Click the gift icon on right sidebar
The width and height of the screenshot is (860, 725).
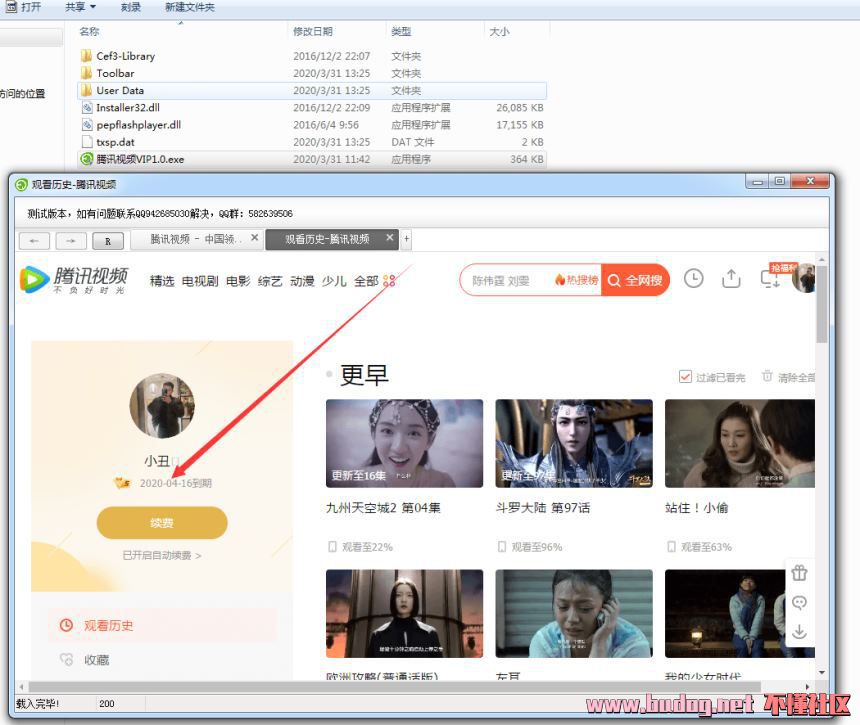[x=799, y=573]
